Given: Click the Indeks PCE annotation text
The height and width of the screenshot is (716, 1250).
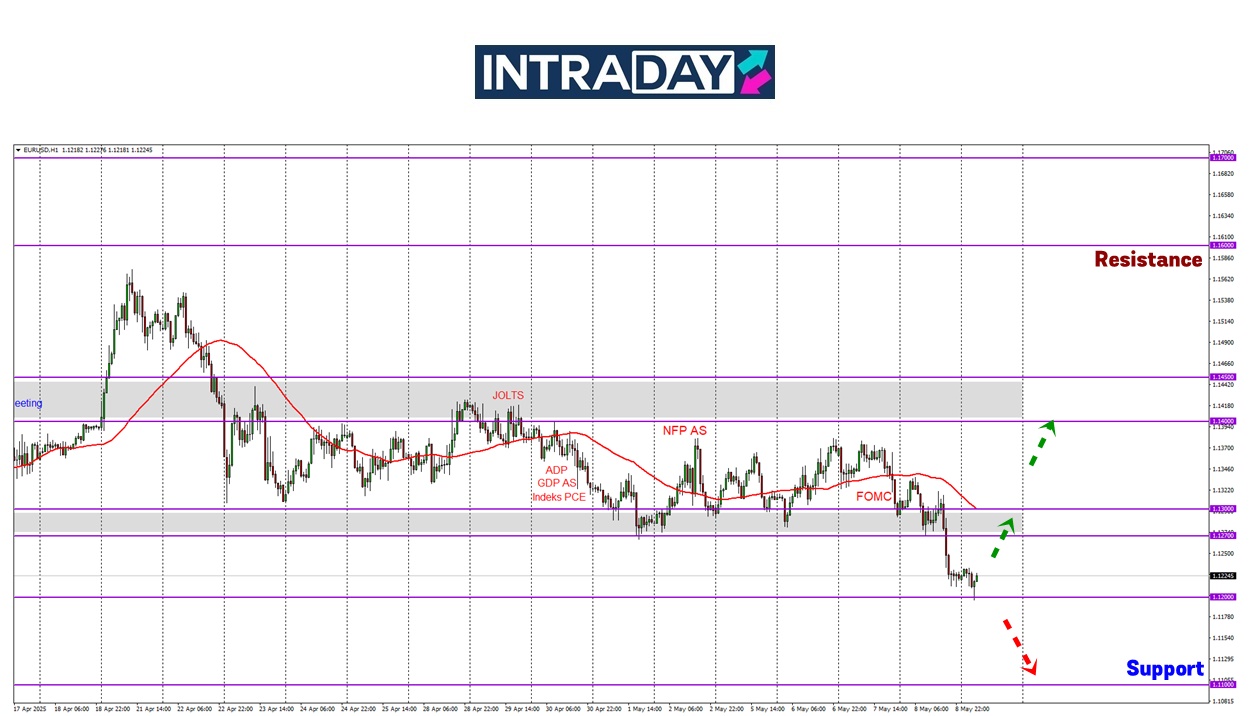Looking at the screenshot, I should point(559,497).
